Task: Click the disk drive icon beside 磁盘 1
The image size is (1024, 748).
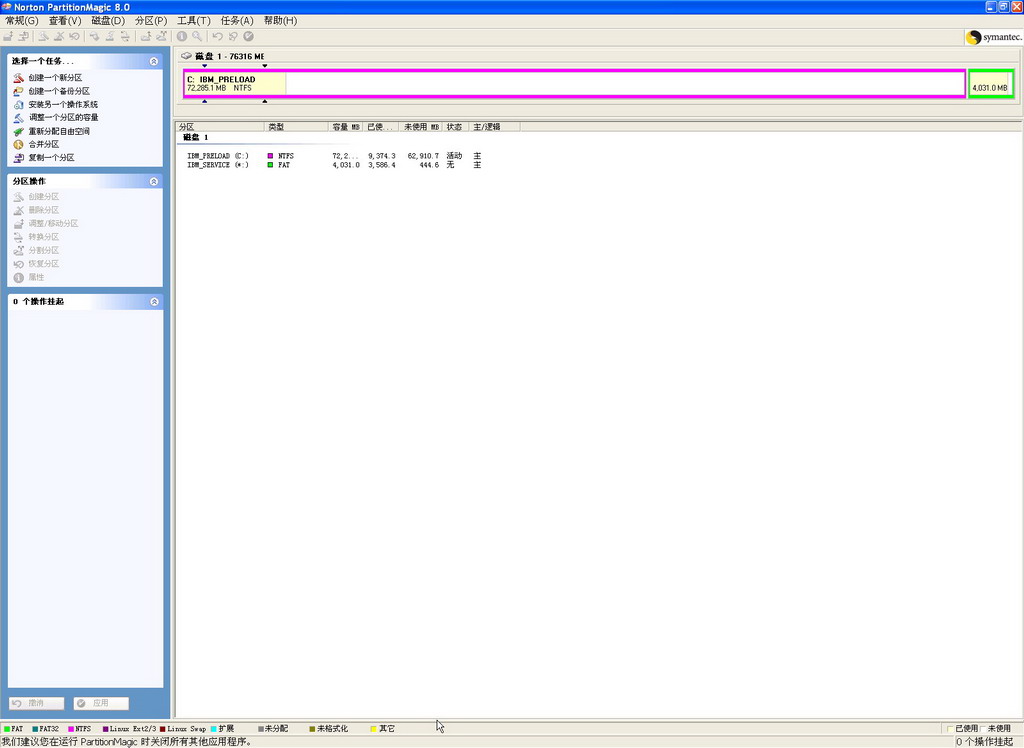Action: (x=186, y=56)
